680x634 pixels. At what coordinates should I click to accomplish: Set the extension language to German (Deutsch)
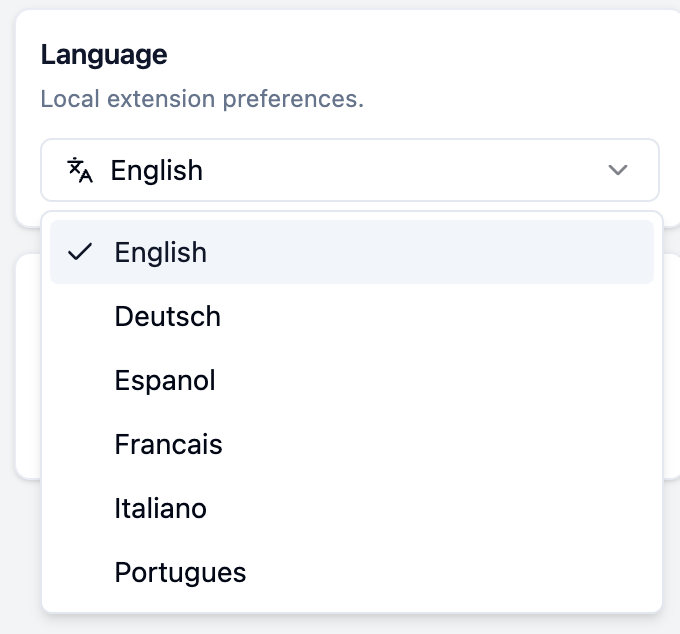[168, 317]
